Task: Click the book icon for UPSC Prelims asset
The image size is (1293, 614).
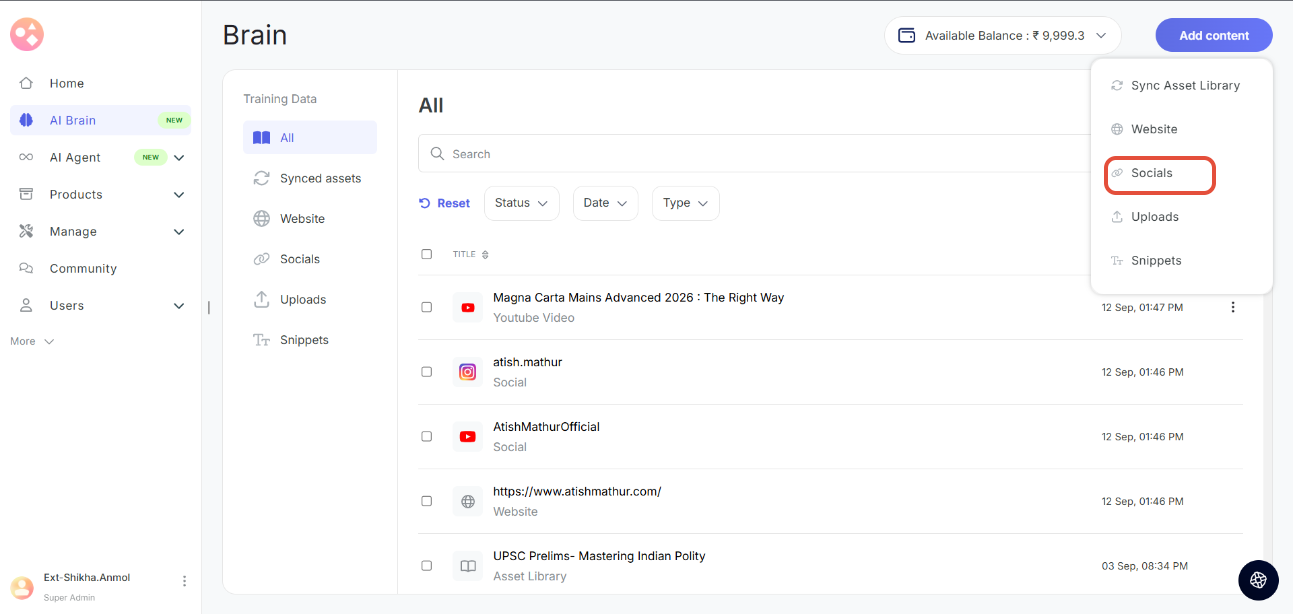Action: [467, 566]
